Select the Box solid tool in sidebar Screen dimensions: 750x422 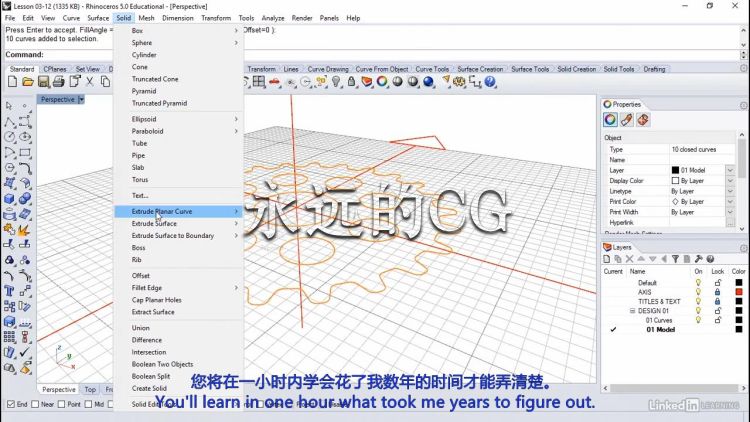tap(9, 199)
